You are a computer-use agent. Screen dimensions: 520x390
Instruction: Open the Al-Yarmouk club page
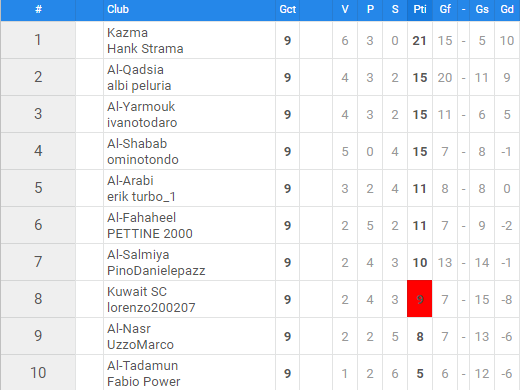tap(141, 107)
